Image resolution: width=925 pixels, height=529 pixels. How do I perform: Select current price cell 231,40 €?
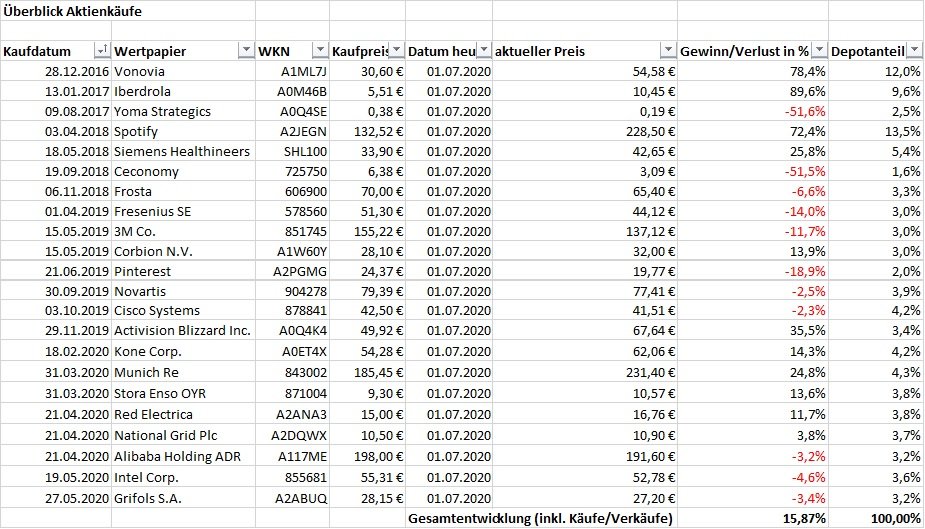point(585,373)
